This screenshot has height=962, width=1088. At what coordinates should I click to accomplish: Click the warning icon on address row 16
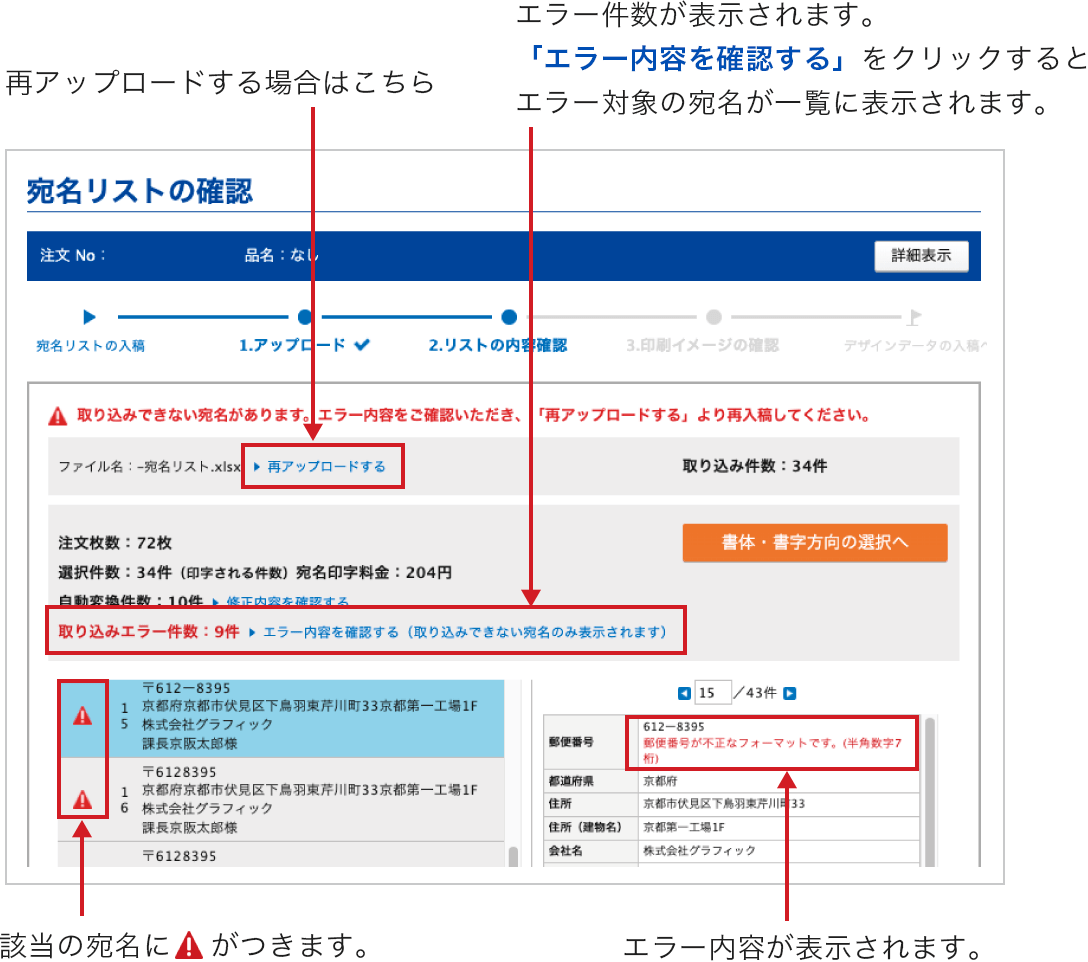click(x=83, y=800)
